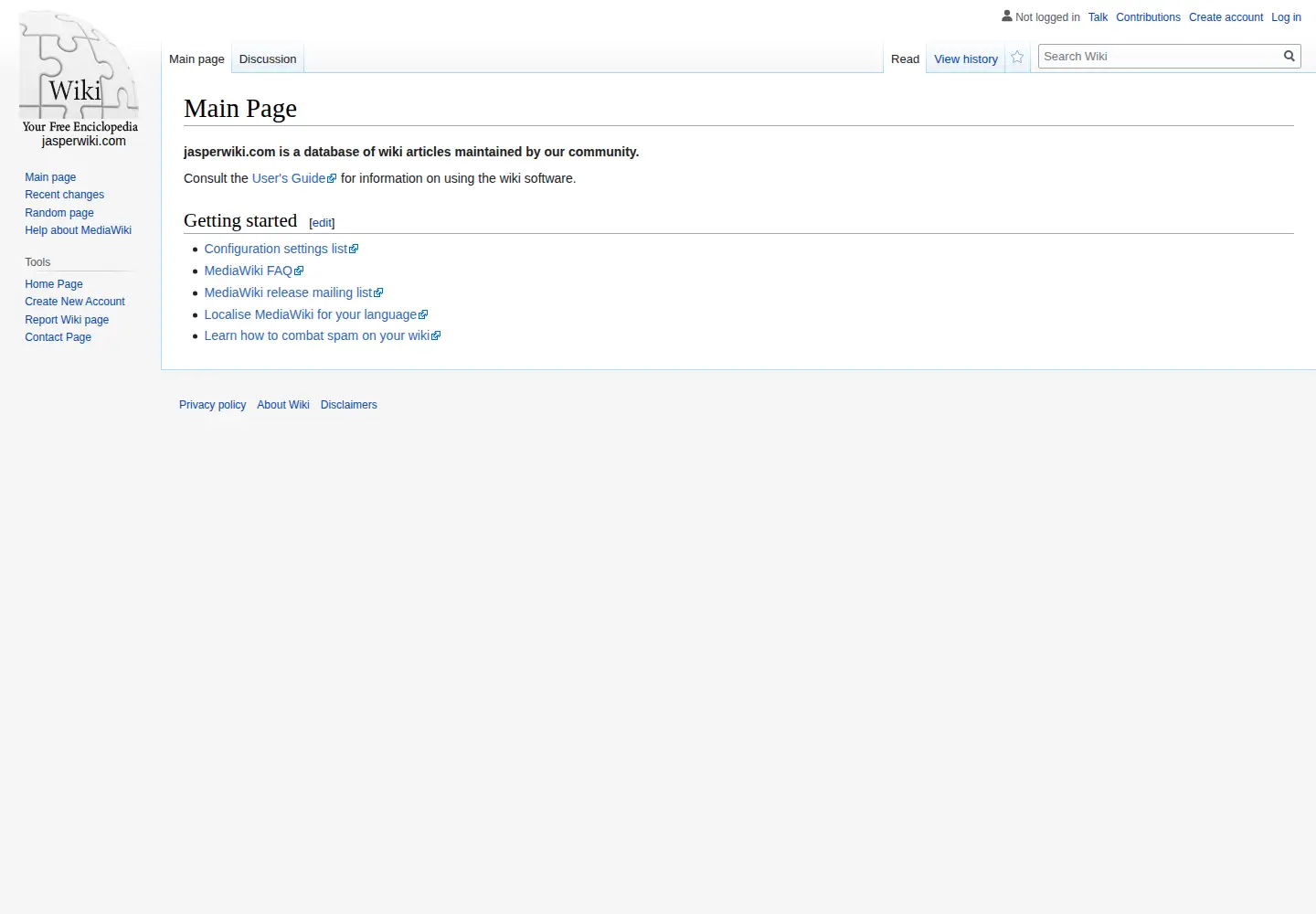Screen dimensions: 1316x914
Task: Open Learn how to combat spam link
Action: tap(323, 335)
